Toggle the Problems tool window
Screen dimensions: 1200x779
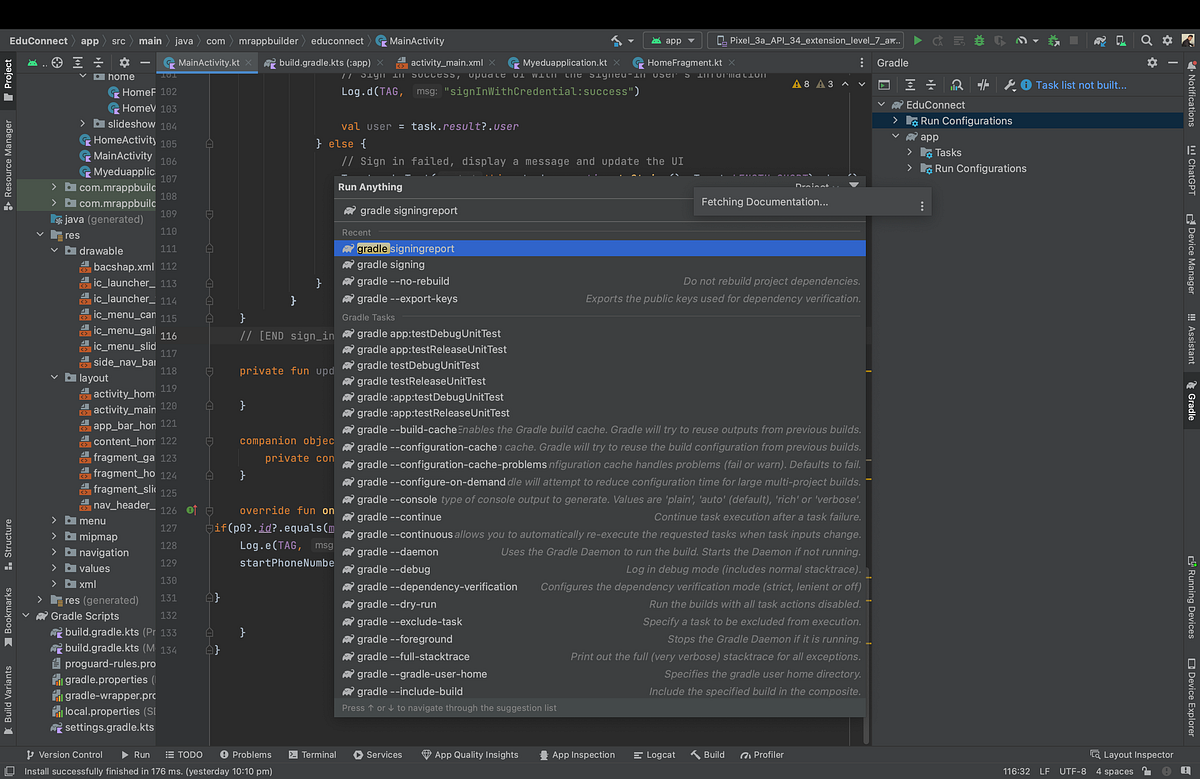[246, 755]
